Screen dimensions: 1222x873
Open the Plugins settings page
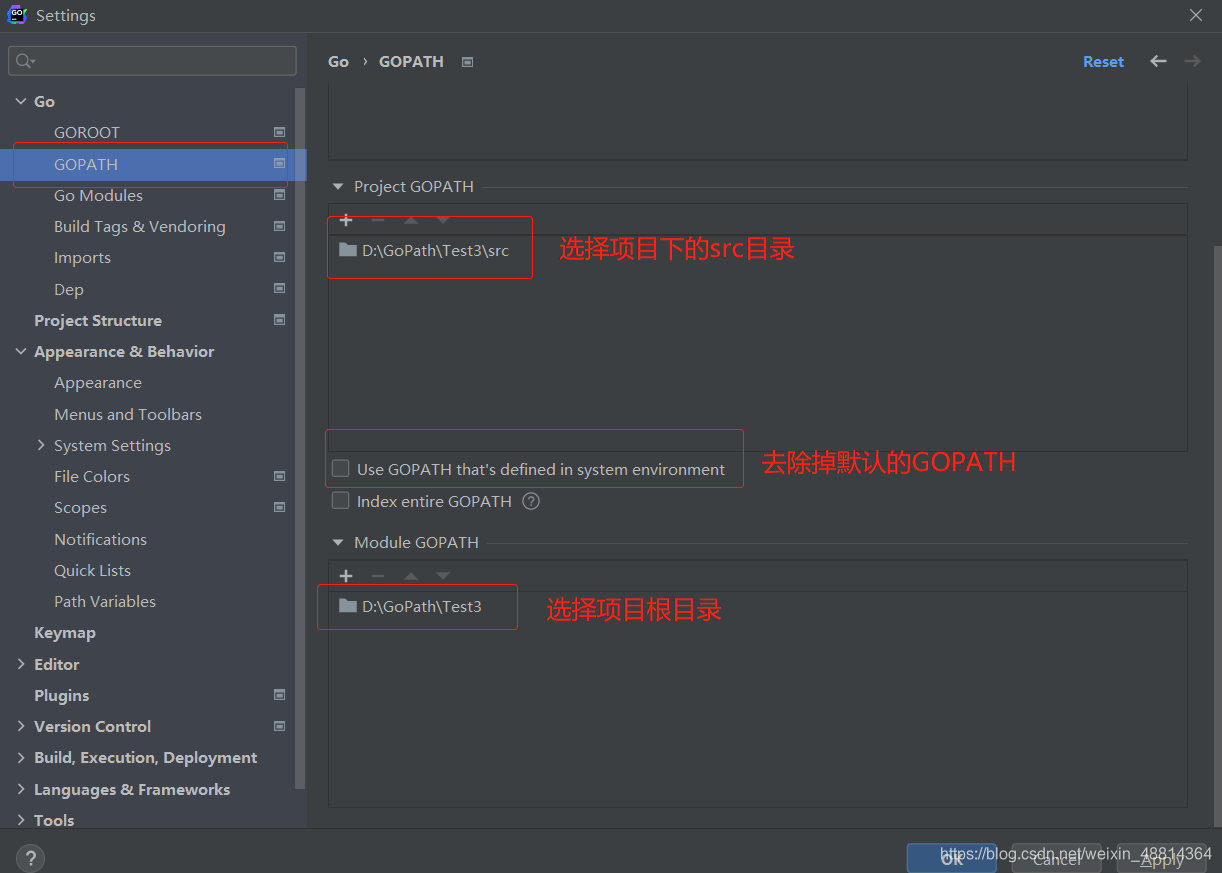[62, 695]
